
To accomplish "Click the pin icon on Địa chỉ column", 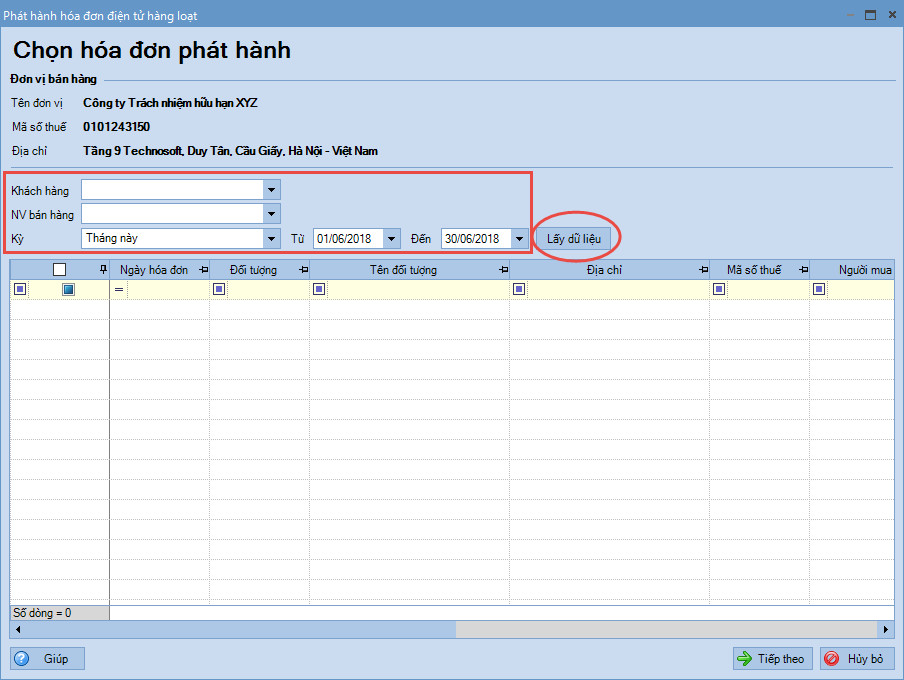I will point(703,270).
